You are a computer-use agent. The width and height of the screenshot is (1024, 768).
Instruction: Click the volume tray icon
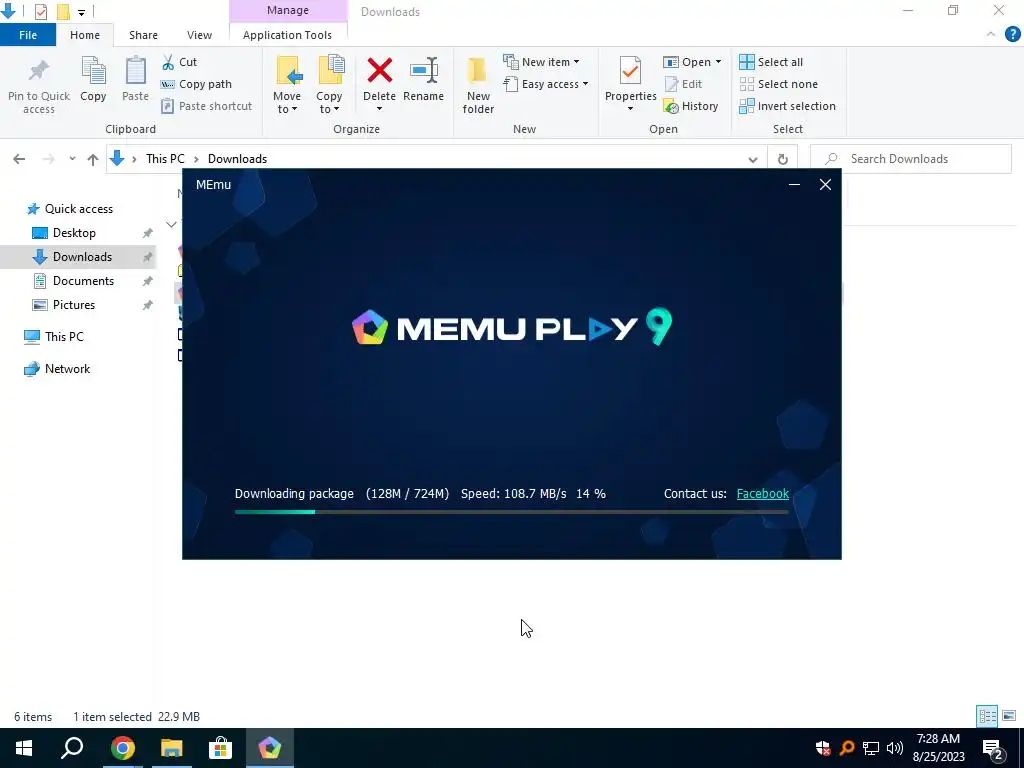895,748
